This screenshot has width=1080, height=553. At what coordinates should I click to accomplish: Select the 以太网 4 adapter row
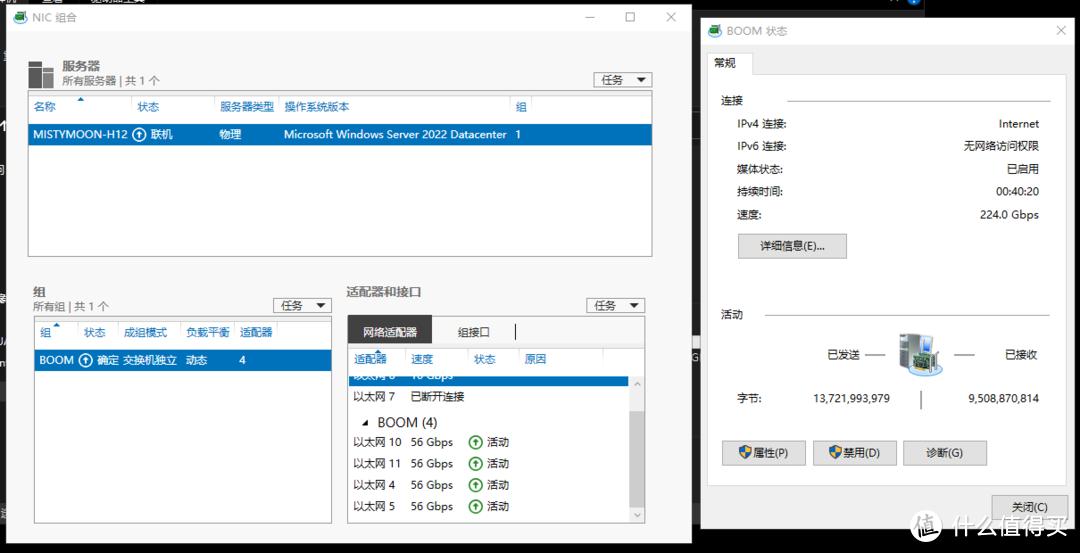point(488,485)
